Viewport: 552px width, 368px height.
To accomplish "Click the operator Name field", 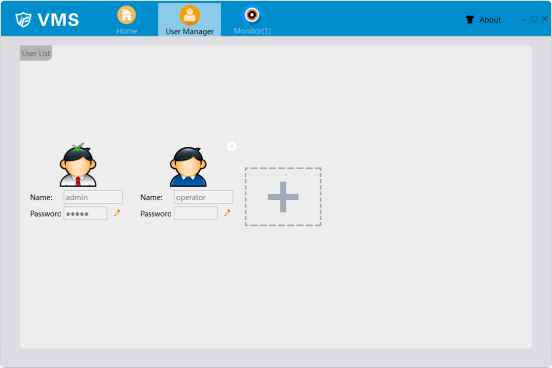I will [x=203, y=197].
